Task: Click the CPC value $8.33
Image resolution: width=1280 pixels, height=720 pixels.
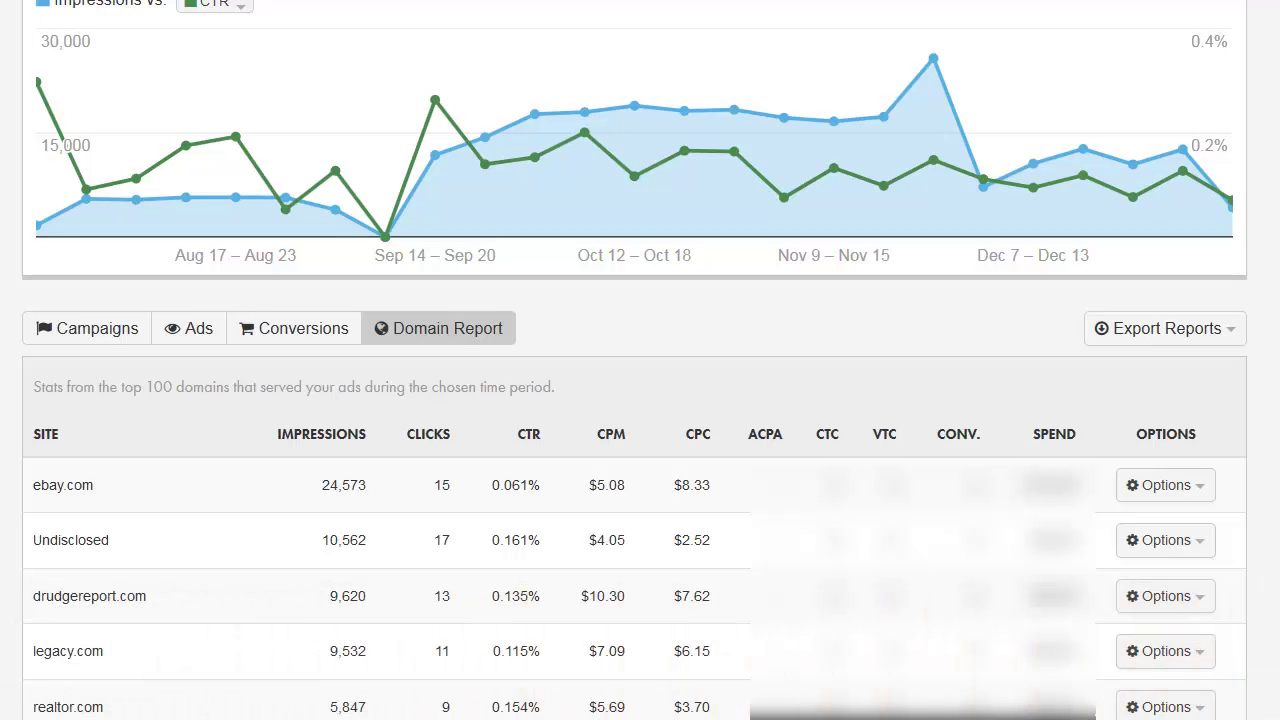Action: (692, 485)
